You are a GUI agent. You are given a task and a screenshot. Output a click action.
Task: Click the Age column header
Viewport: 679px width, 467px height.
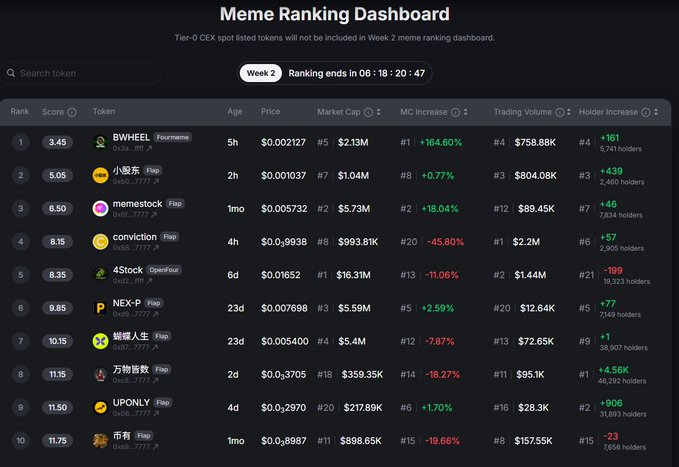[235, 112]
